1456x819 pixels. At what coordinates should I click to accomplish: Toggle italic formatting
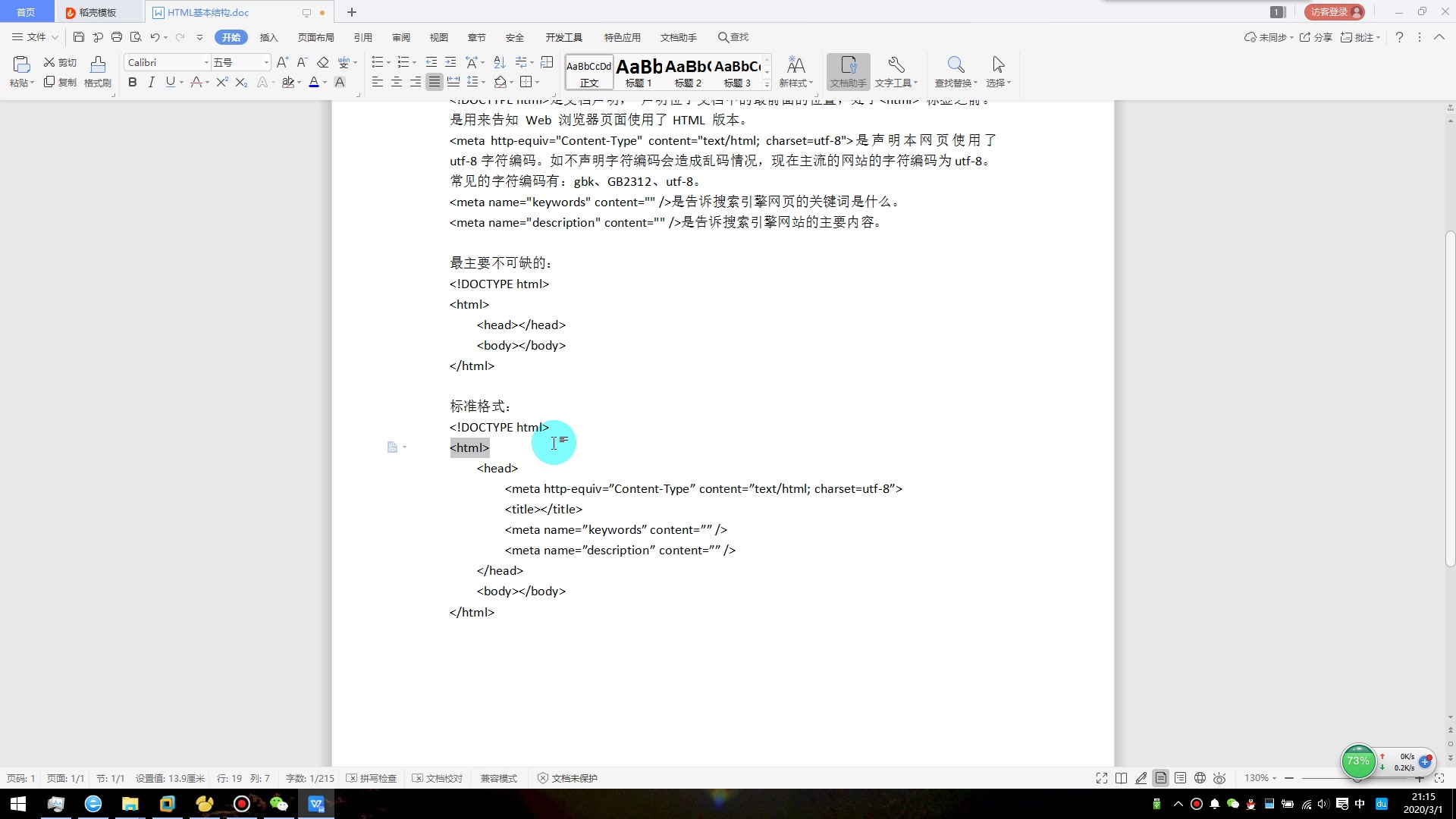click(x=151, y=82)
